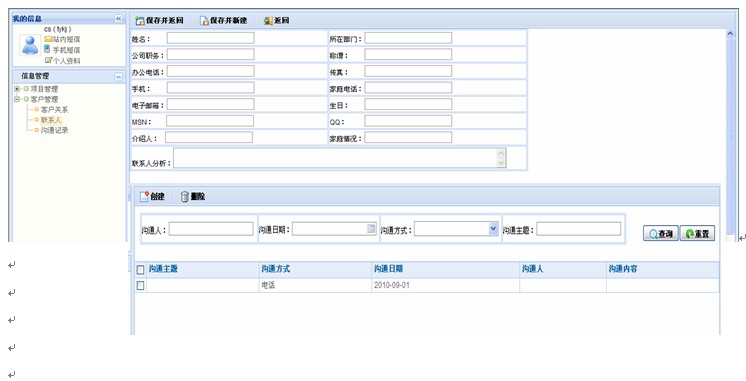
Task: Focus the 沟通主题 search field
Action: click(579, 229)
